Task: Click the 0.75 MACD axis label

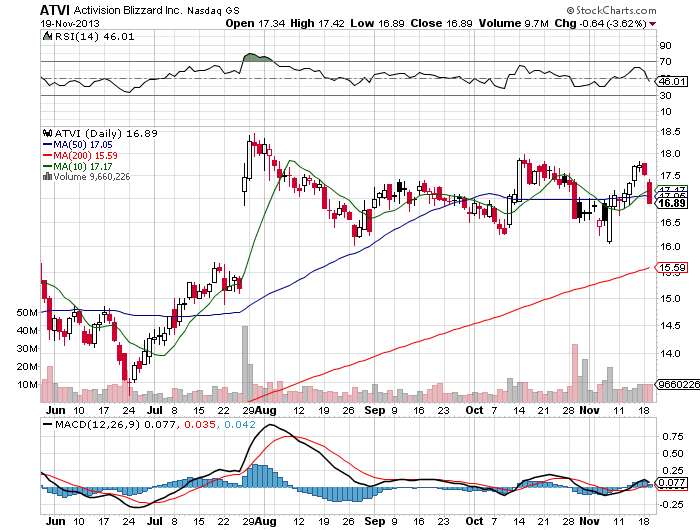Action: point(673,437)
